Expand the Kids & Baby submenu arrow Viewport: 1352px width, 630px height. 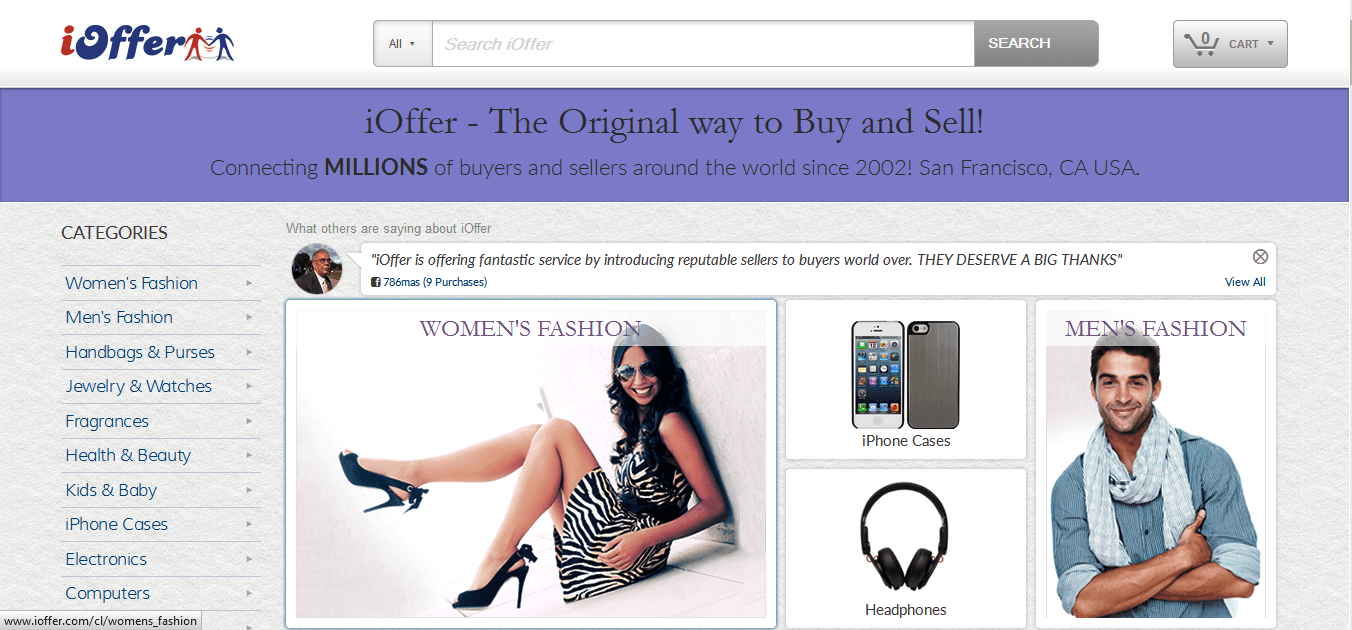click(249, 490)
